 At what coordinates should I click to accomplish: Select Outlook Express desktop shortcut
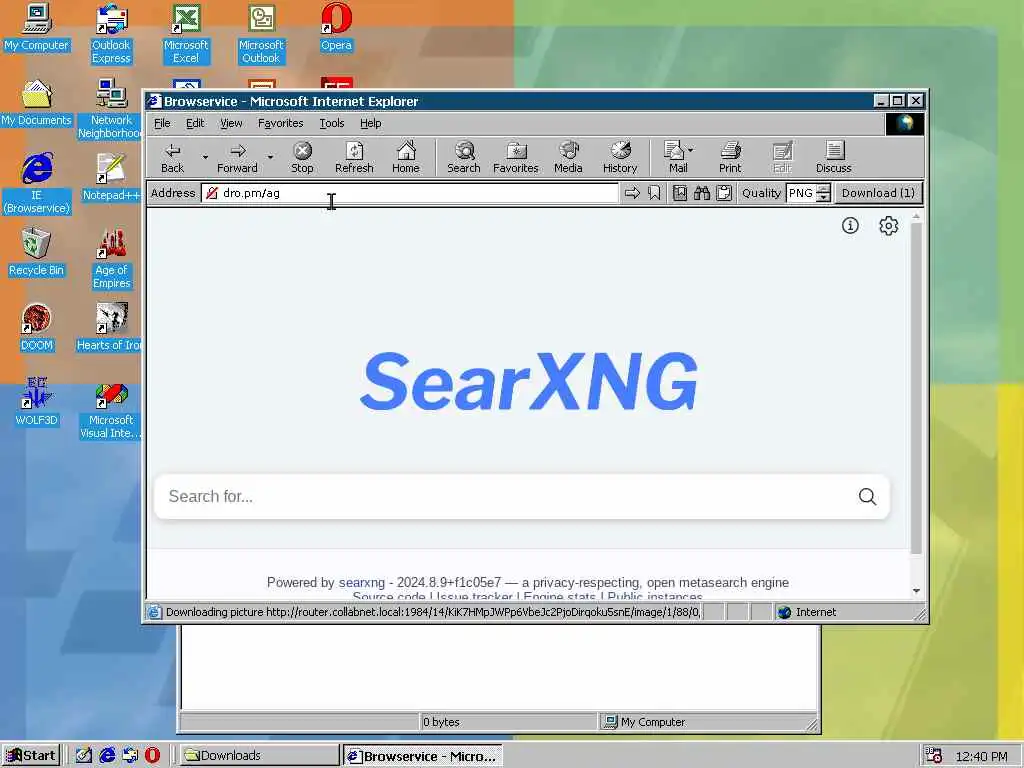pos(111,34)
